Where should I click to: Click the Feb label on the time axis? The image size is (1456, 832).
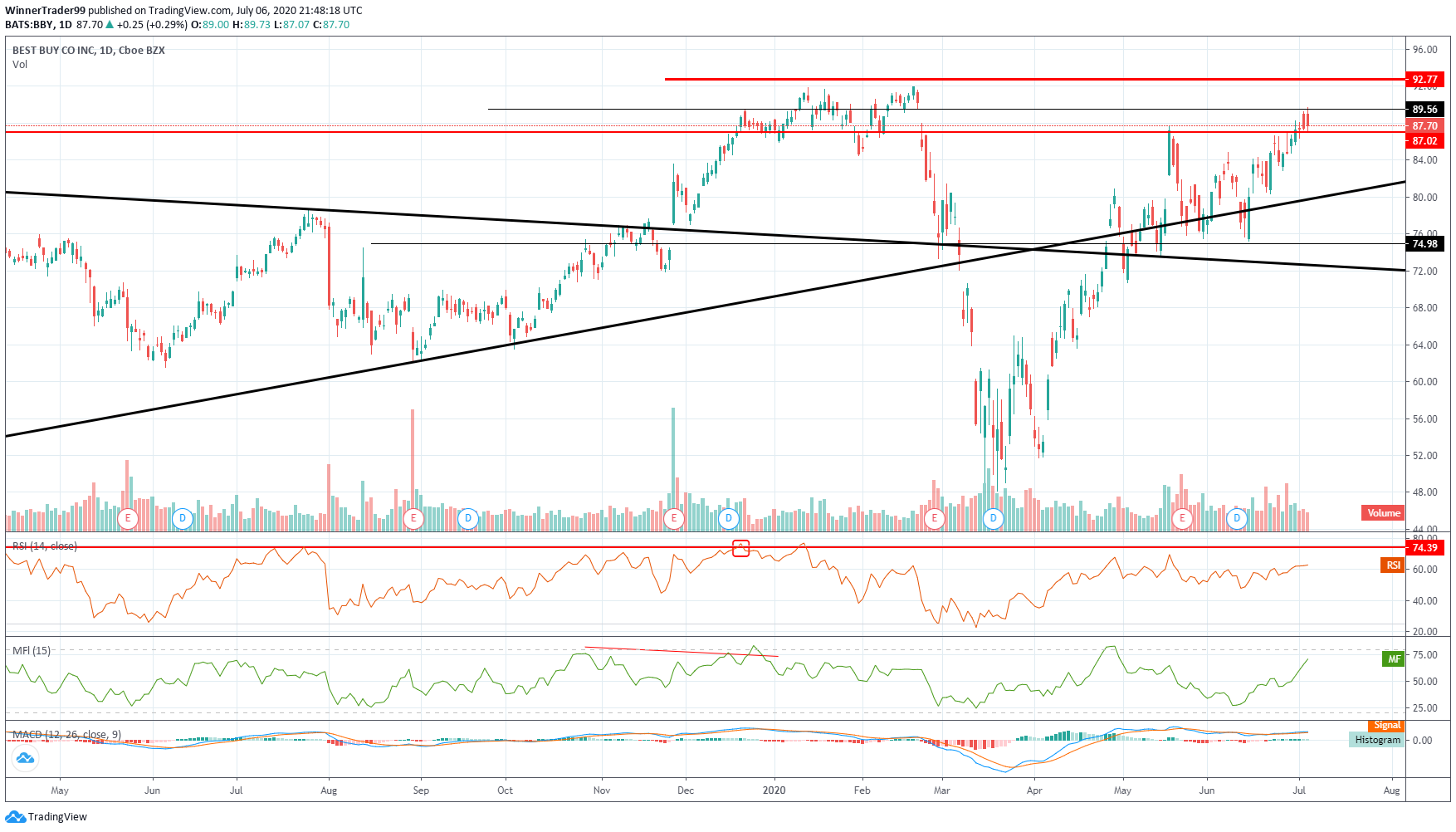[862, 790]
